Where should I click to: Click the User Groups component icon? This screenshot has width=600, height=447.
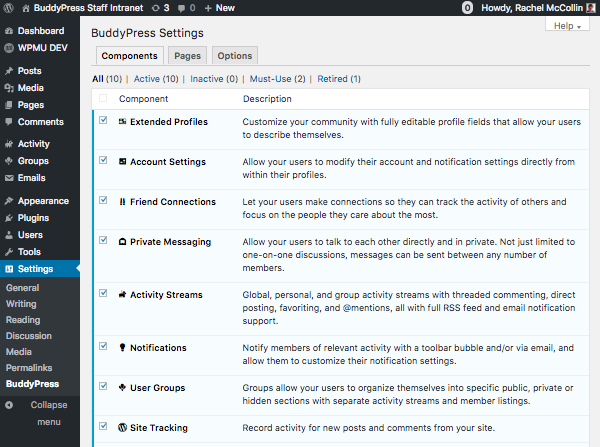click(x=122, y=387)
